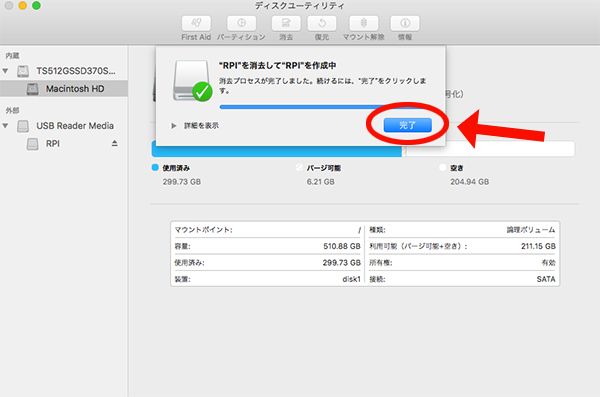Viewport: 600px width, 397px height.
Task: Click the drive icon with green checkmark
Action: coord(192,81)
